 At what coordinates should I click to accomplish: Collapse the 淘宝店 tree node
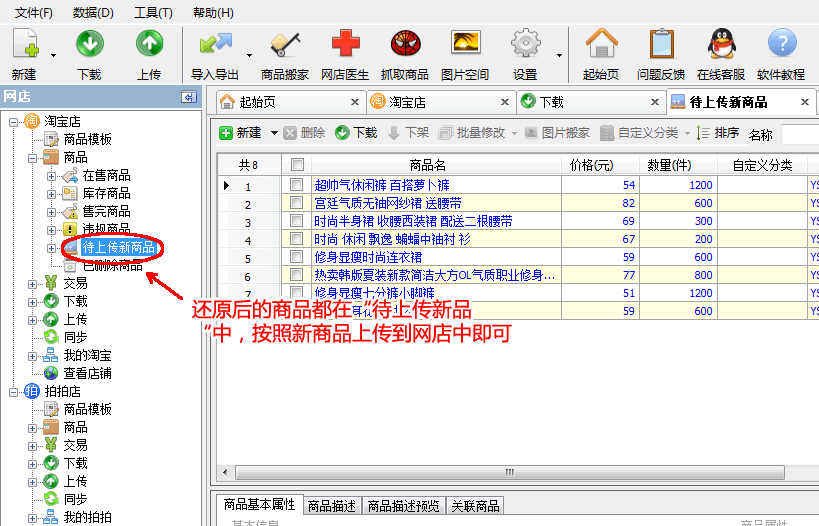coord(14,122)
